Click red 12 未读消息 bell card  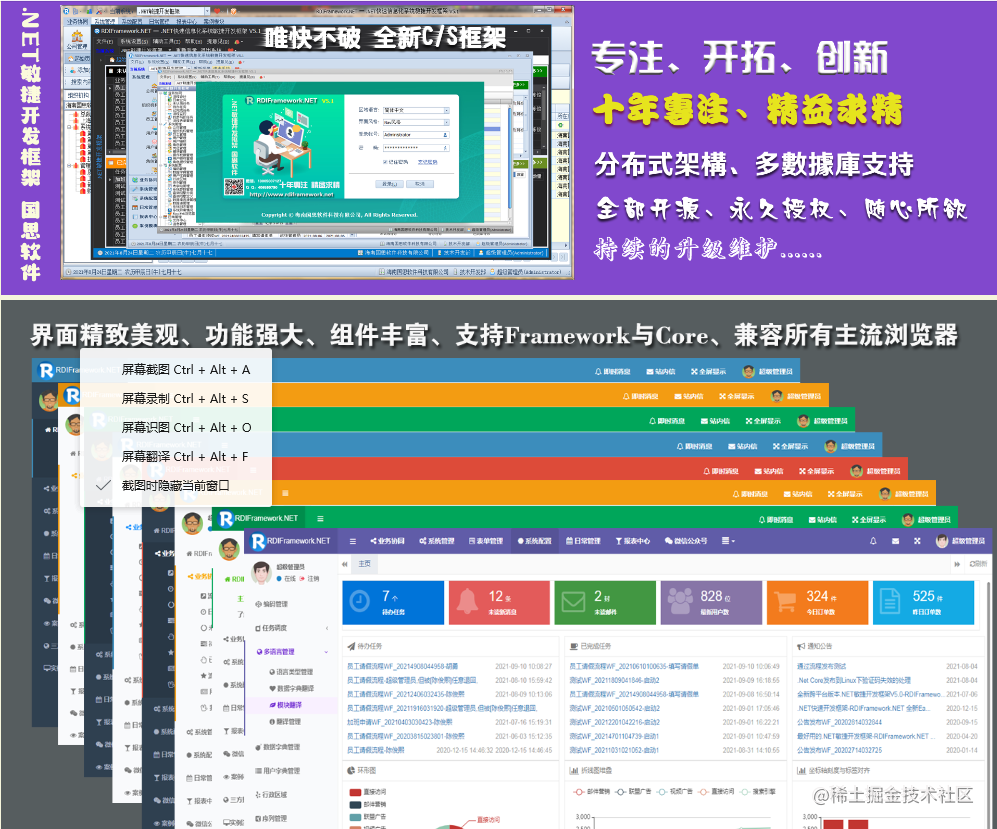pyautogui.click(x=499, y=602)
